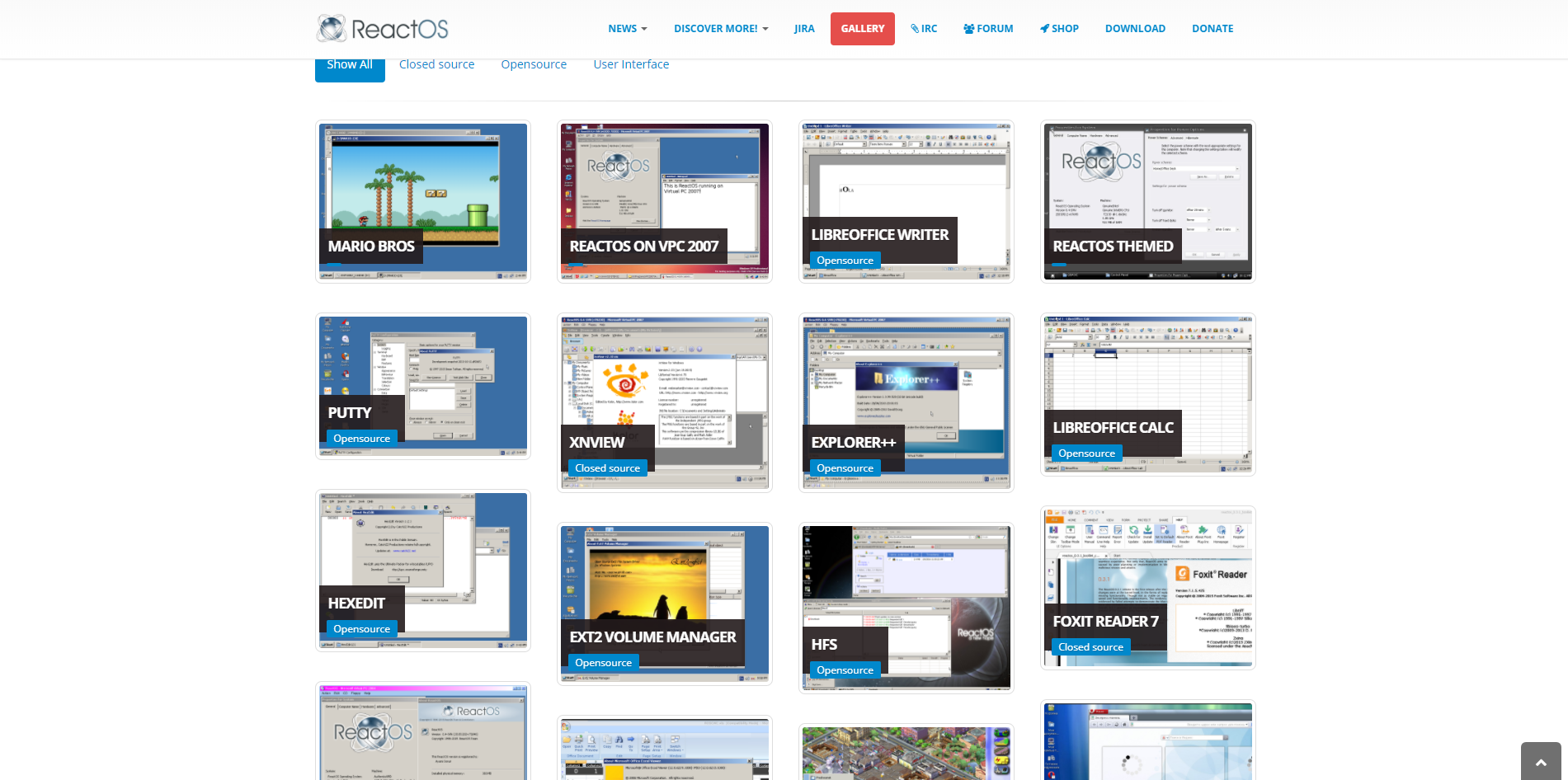The image size is (1568, 780).
Task: Select the Show All filter tab
Action: click(350, 68)
